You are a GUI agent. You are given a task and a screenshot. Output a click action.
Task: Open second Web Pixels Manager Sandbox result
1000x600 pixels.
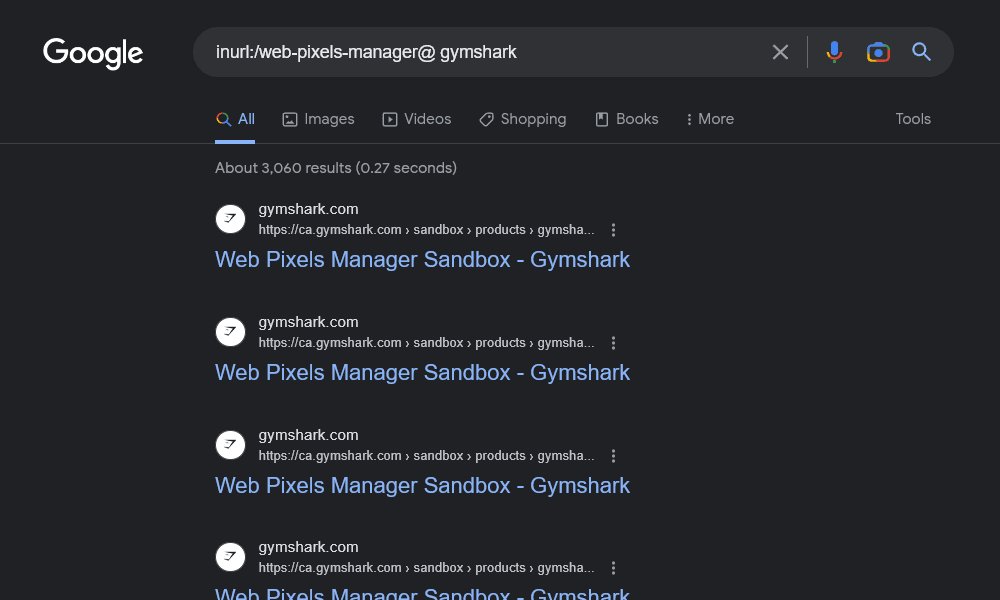point(422,372)
